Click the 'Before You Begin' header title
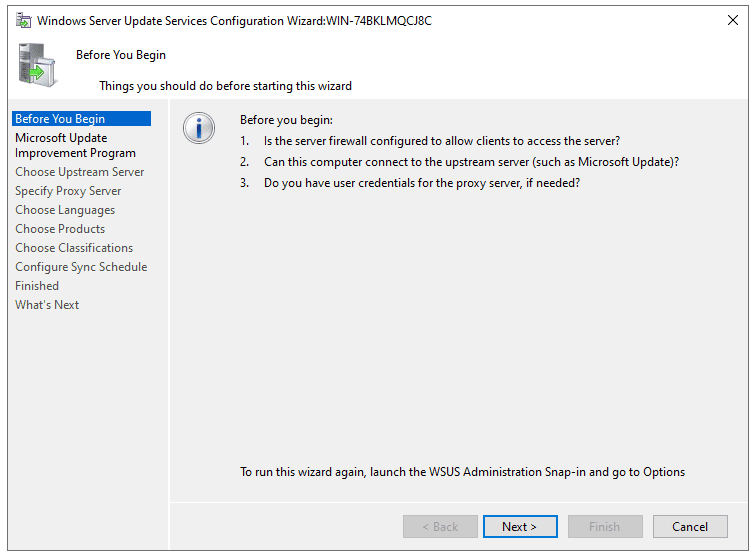755x556 pixels. 121,55
